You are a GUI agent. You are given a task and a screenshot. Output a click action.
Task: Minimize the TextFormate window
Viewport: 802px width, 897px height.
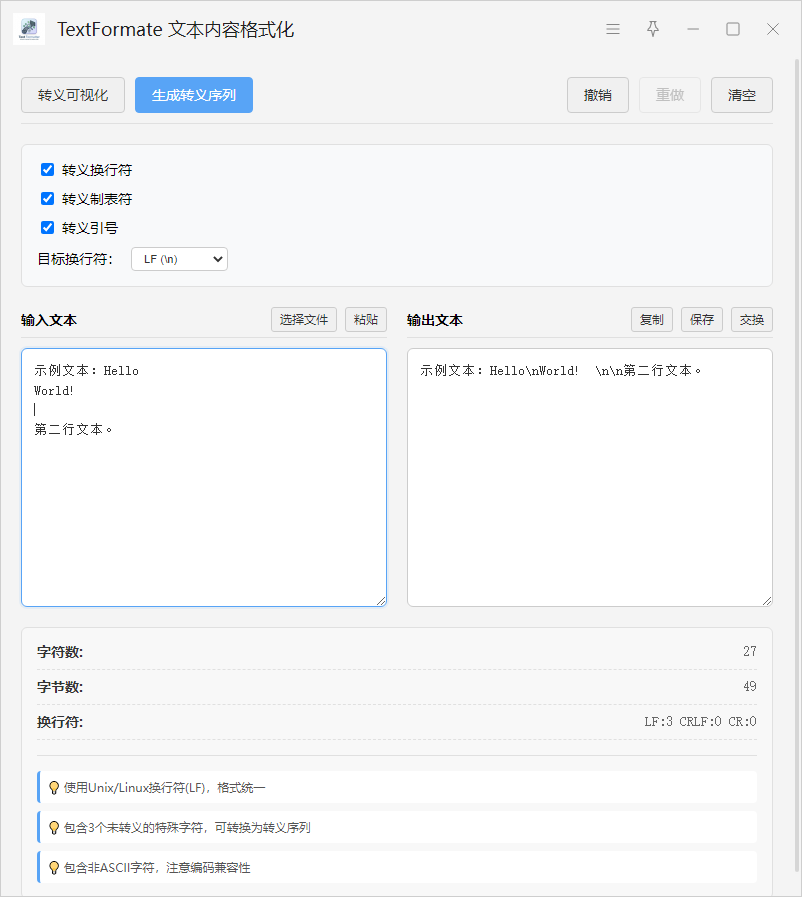(693, 29)
